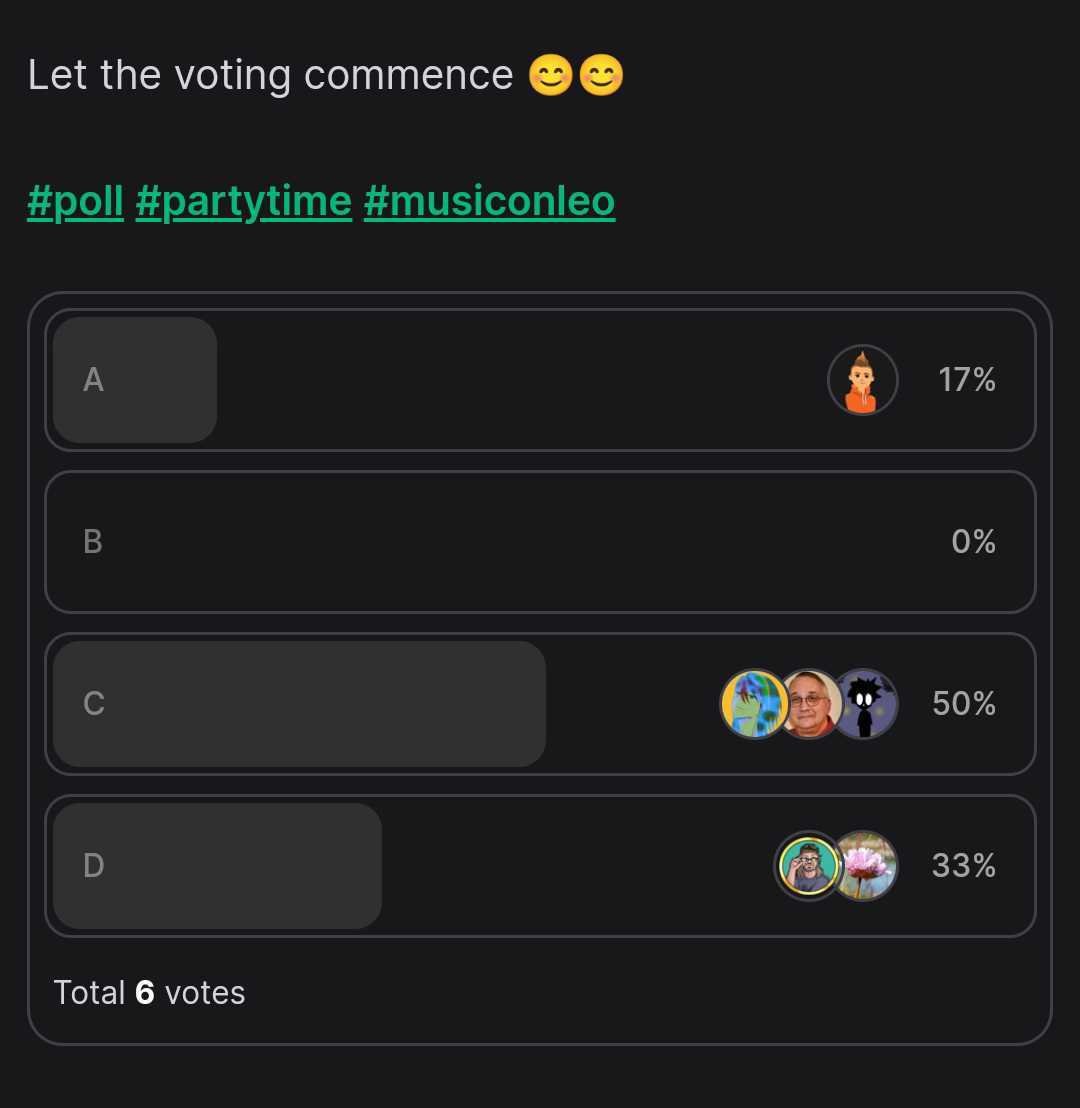Screen dimensions: 1080x1108
Task: Click the 50% result on option C
Action: [964, 704]
